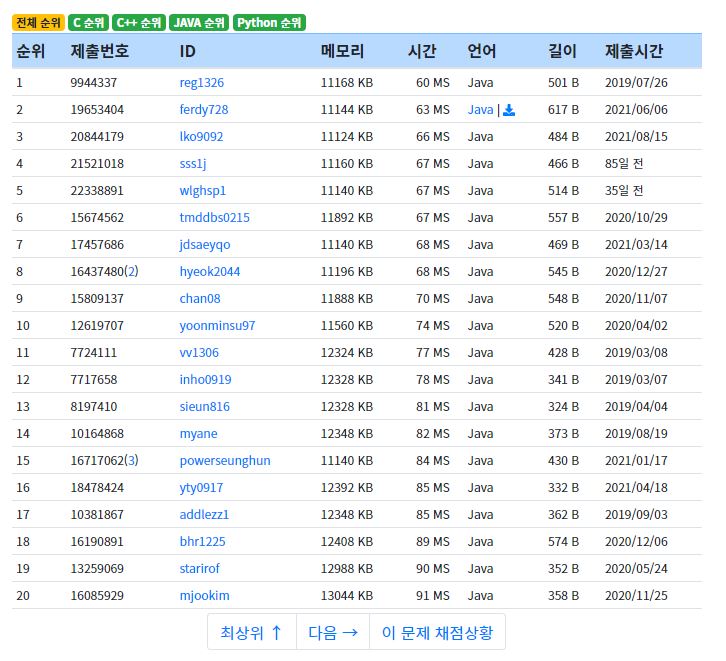Image resolution: width=726 pixels, height=661 pixels.
Task: Open user profile bhr1225
Action: (x=202, y=542)
